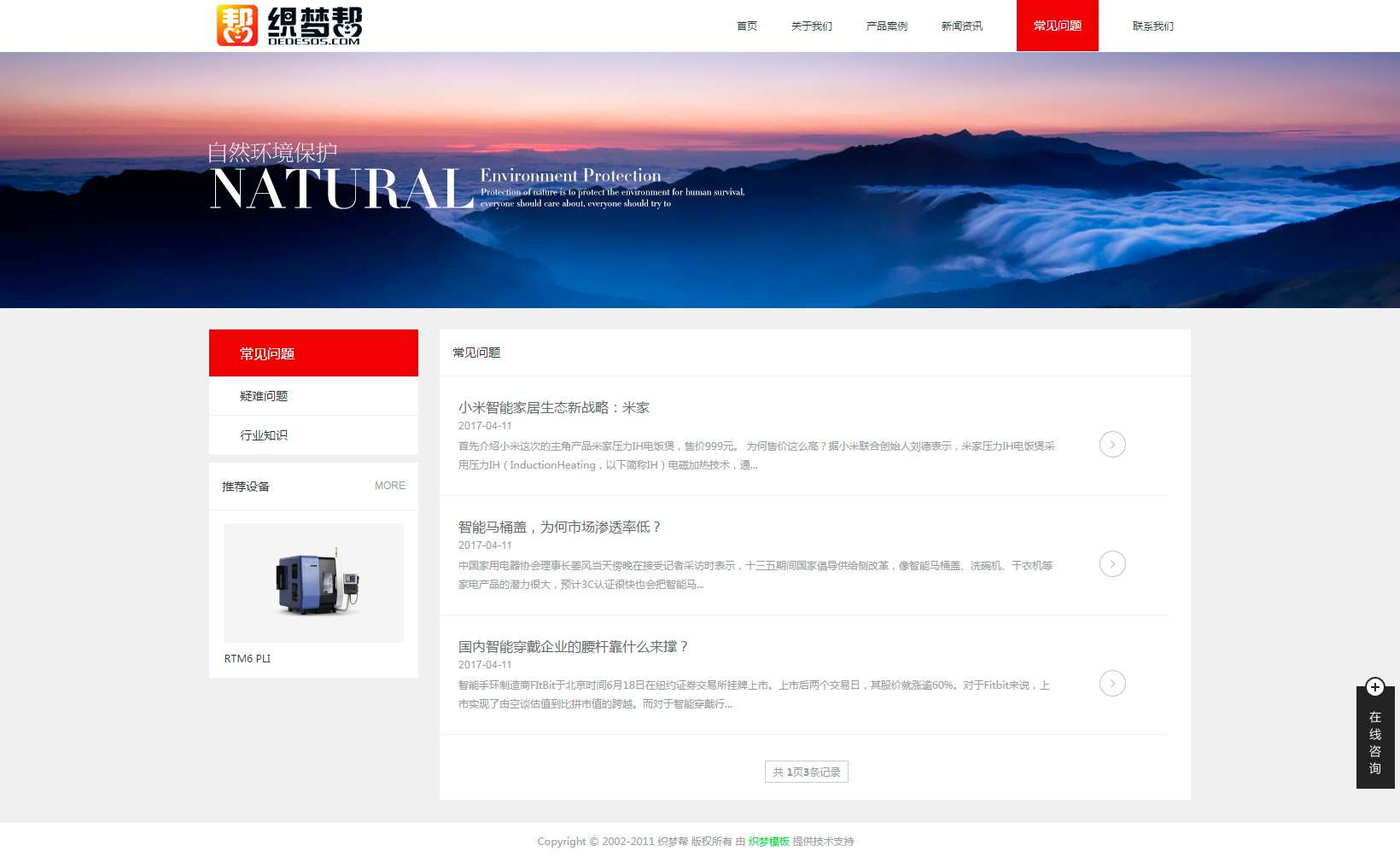The image size is (1400, 857).
Task: Open the 联系我们 navigation item
Action: (1152, 26)
